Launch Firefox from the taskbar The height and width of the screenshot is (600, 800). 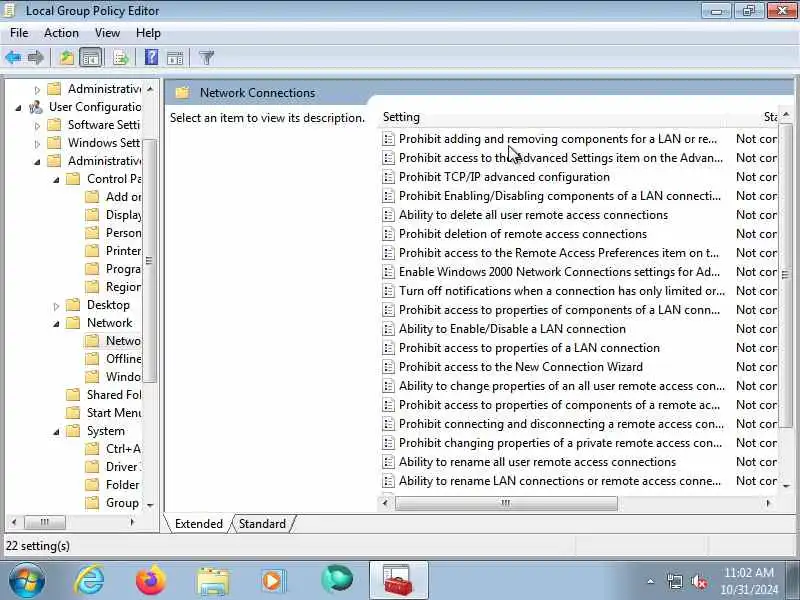coord(151,580)
